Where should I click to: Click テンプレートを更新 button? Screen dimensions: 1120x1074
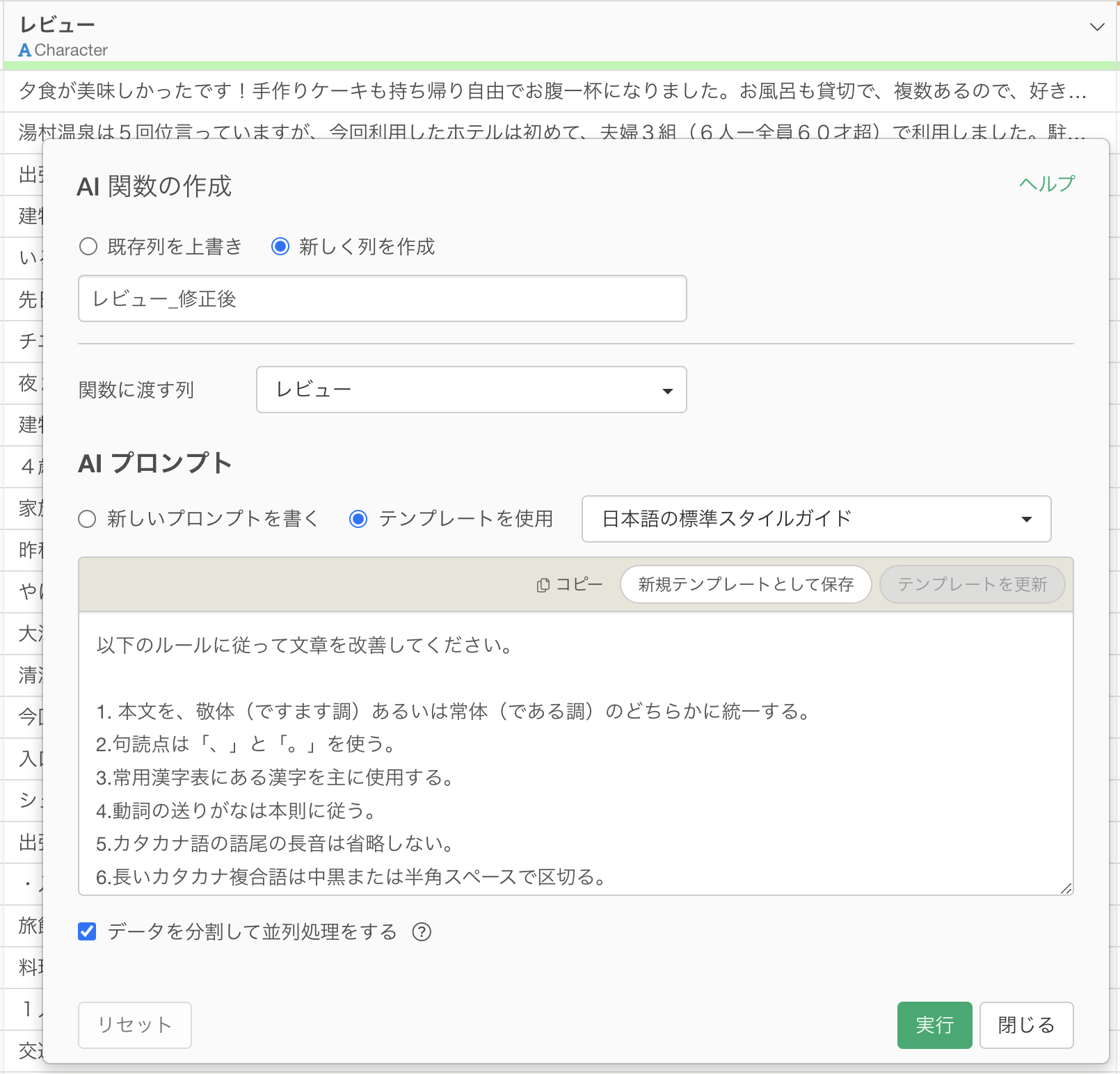[x=972, y=584]
